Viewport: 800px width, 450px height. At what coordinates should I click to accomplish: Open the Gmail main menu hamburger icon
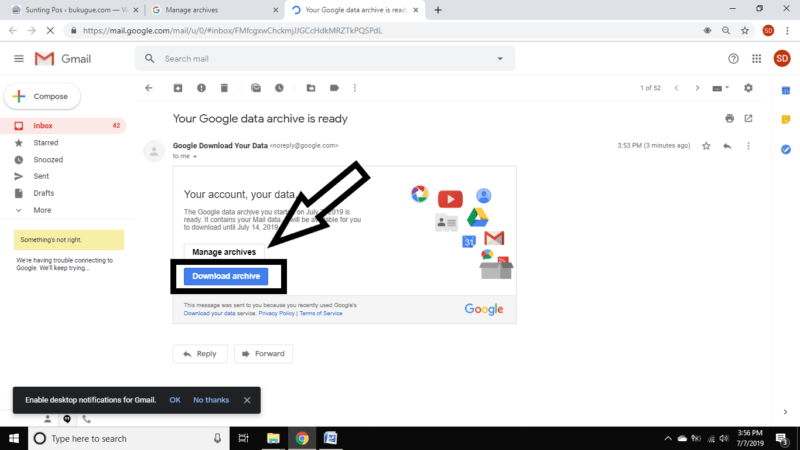point(19,59)
